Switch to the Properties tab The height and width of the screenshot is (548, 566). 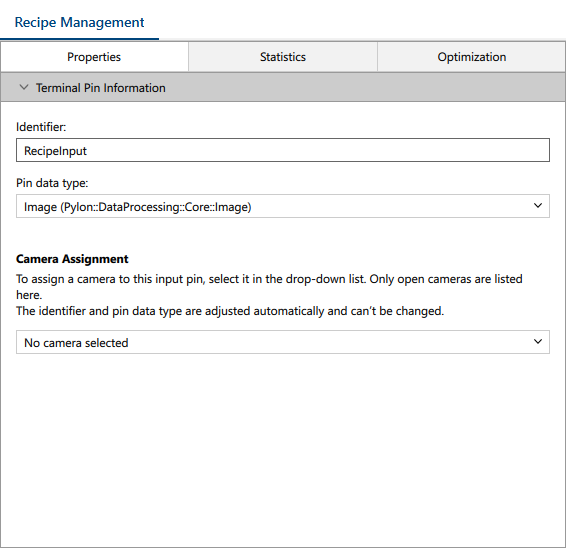tap(94, 57)
